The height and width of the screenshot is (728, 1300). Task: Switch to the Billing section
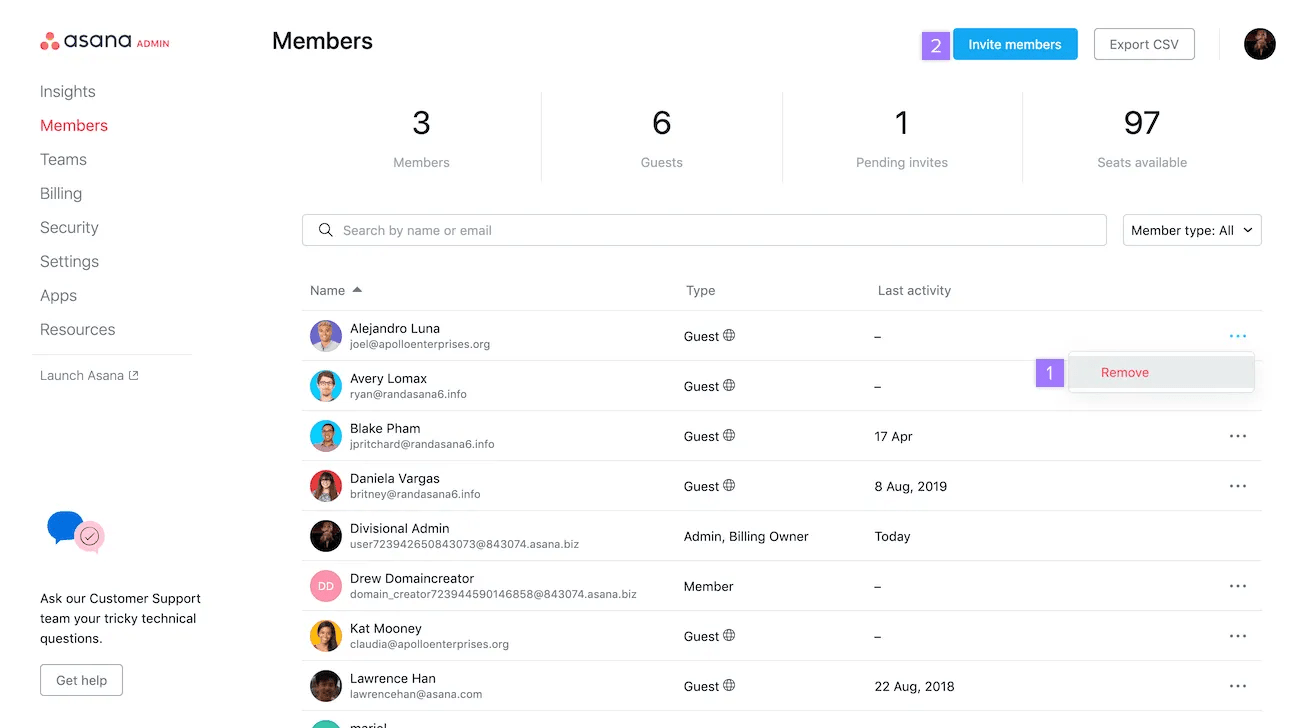(61, 193)
